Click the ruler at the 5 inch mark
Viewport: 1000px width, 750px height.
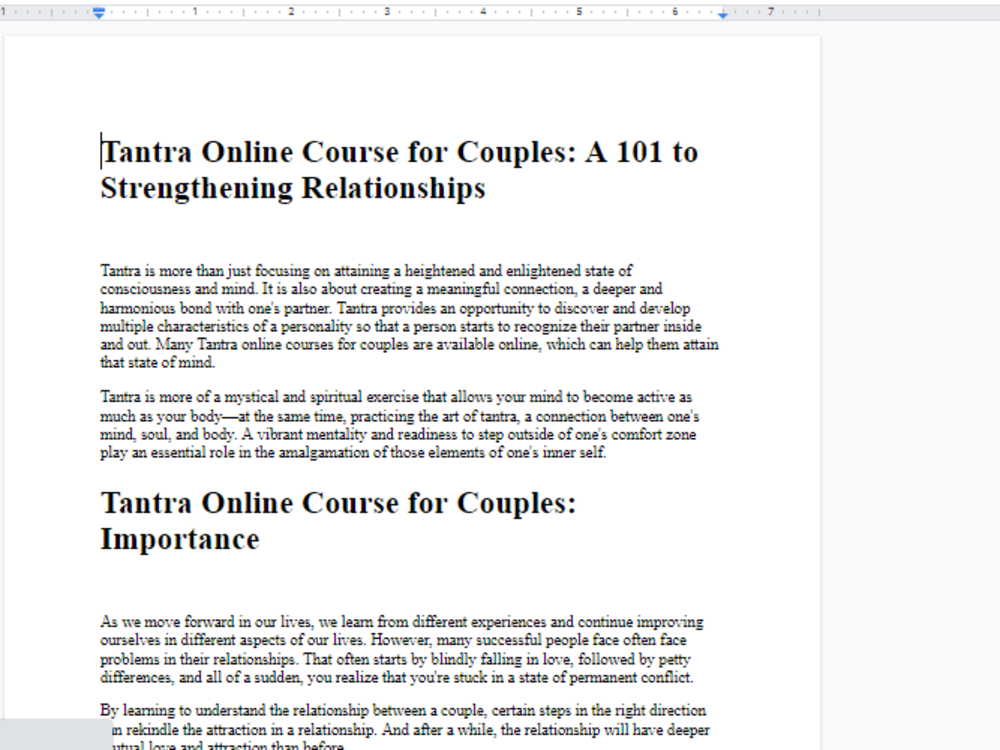(579, 11)
